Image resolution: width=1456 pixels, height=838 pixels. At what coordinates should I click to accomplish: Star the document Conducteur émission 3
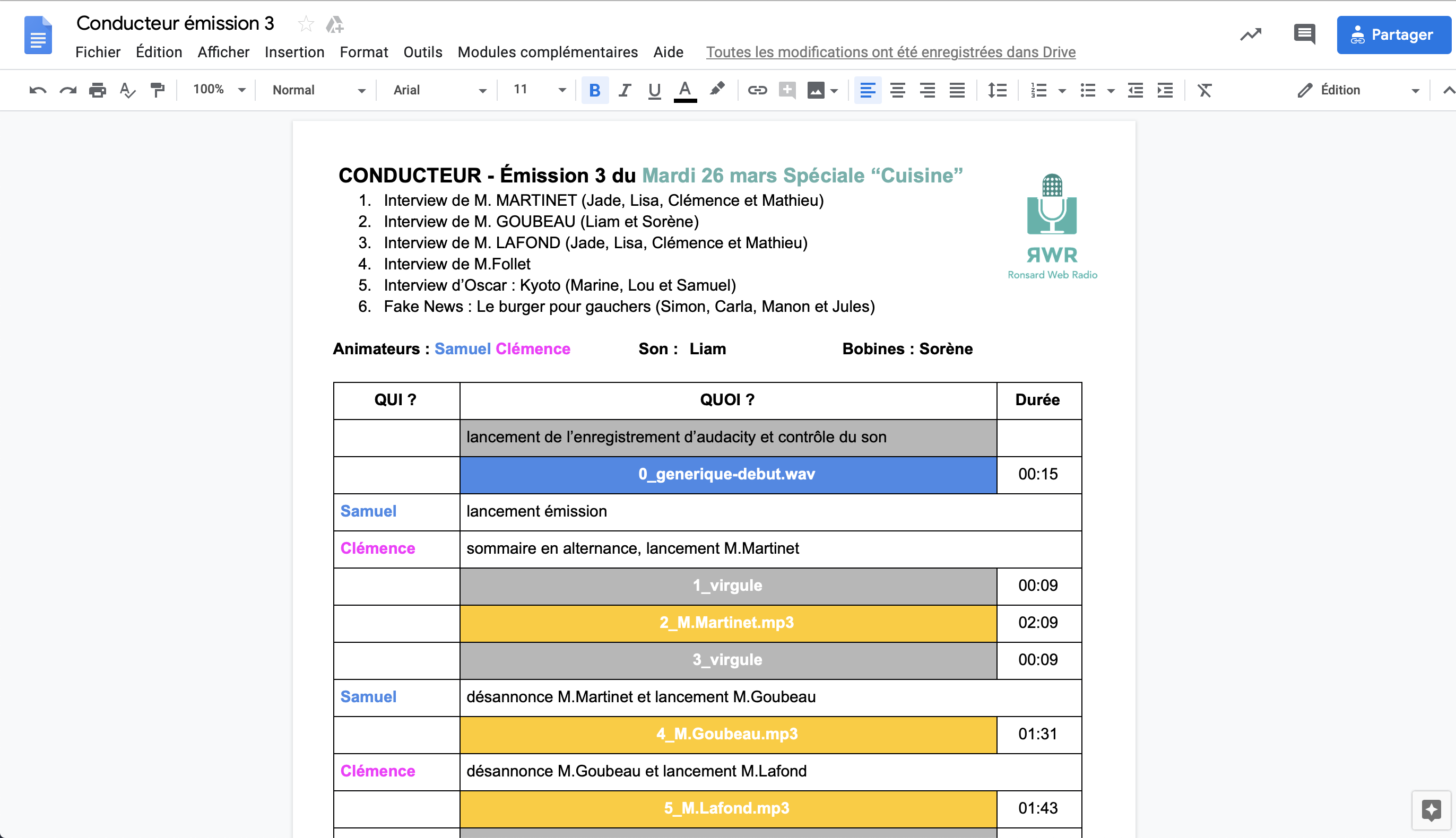pyautogui.click(x=306, y=23)
